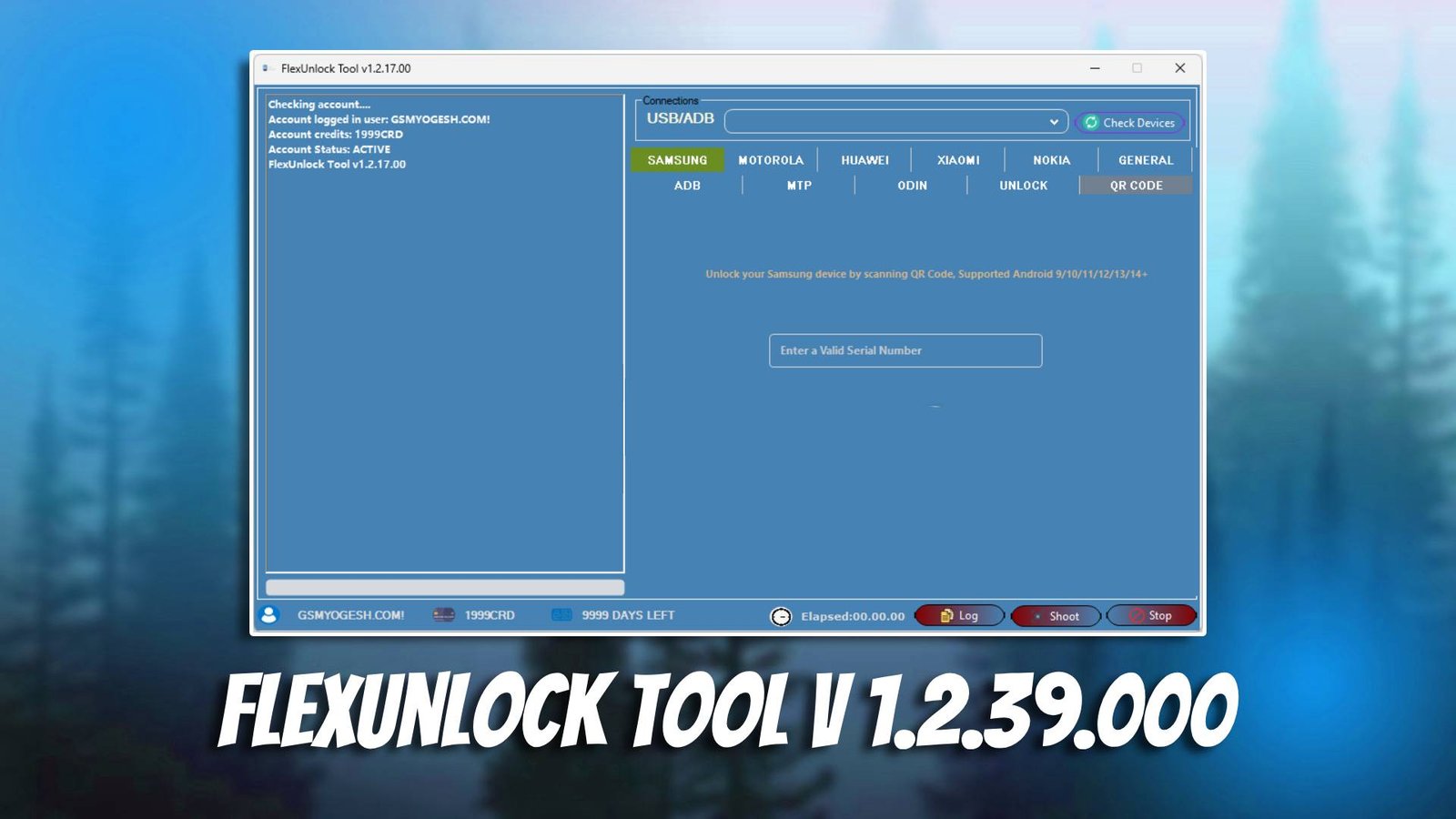Screen dimensions: 1456x819
Task: Click the refresh icon on Check Devices
Action: [x=1092, y=122]
